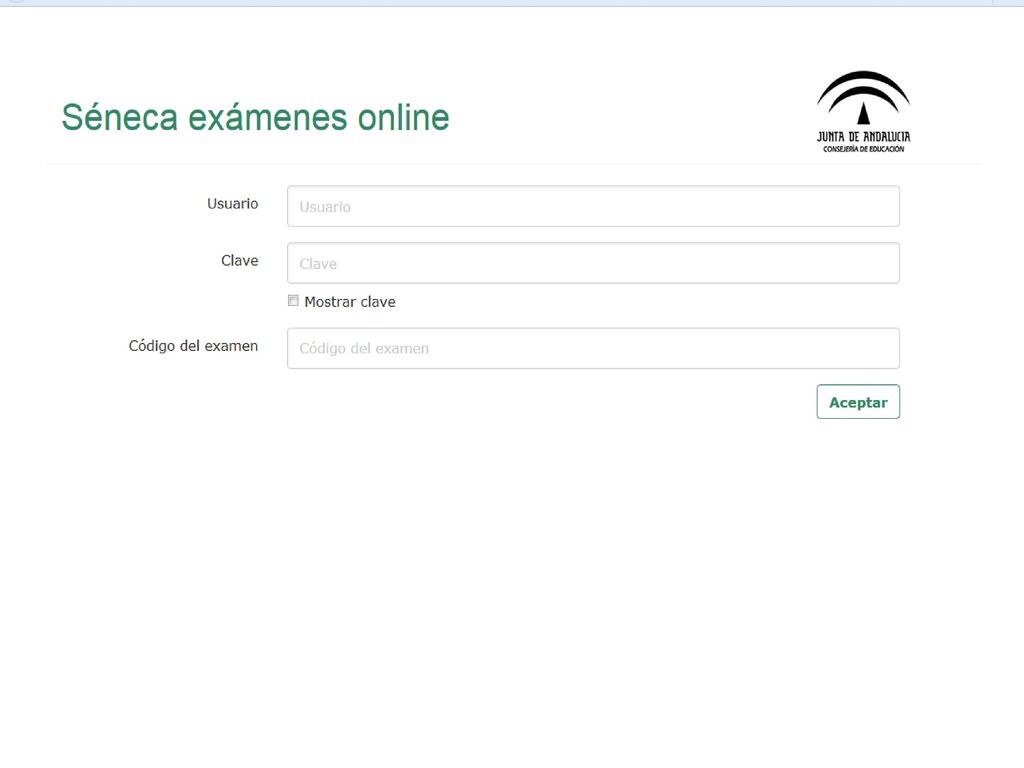Click the Clave field label
This screenshot has width=1024, height=768.
click(240, 261)
